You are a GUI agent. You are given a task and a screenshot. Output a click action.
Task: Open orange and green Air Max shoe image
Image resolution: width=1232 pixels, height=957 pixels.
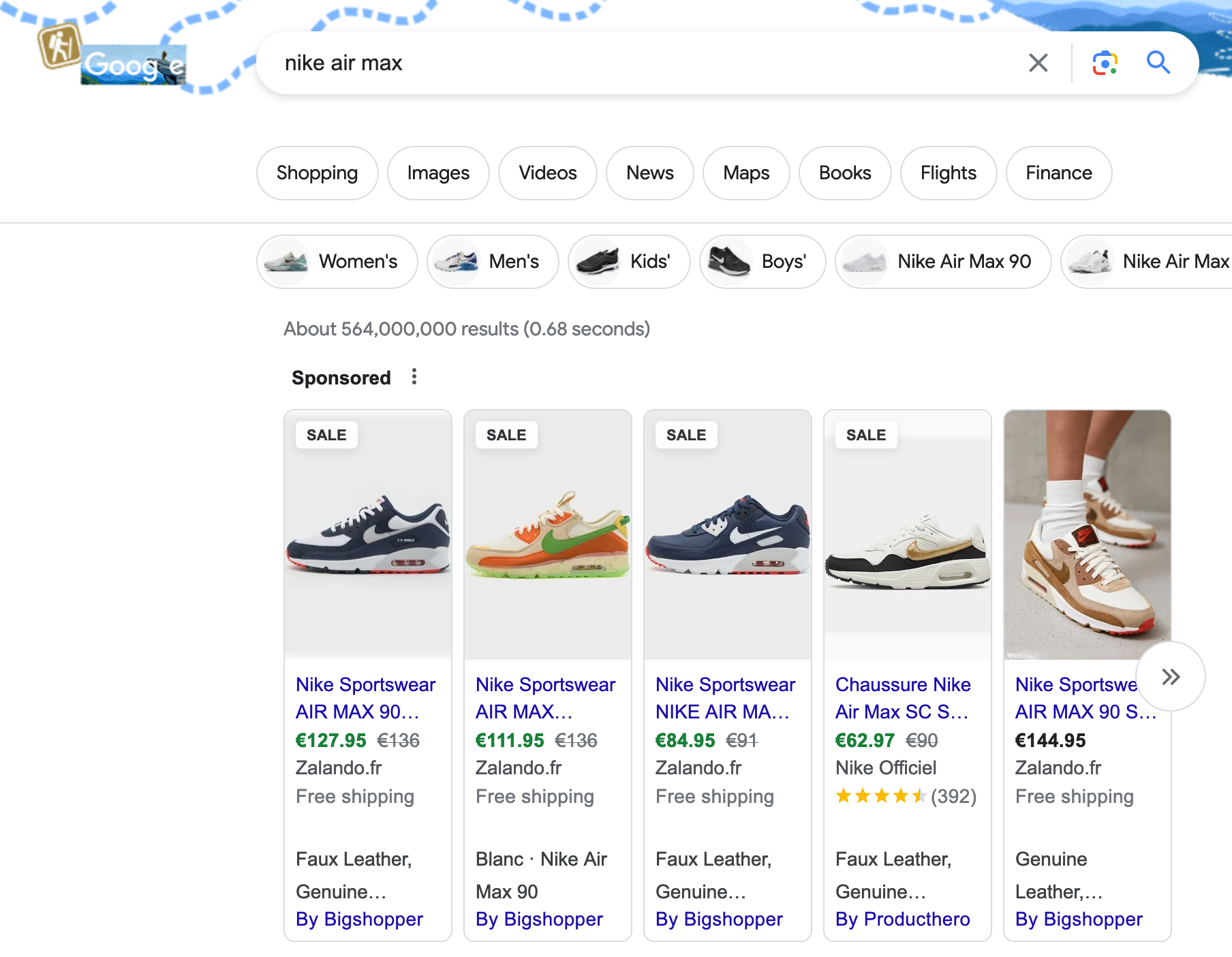coord(548,535)
